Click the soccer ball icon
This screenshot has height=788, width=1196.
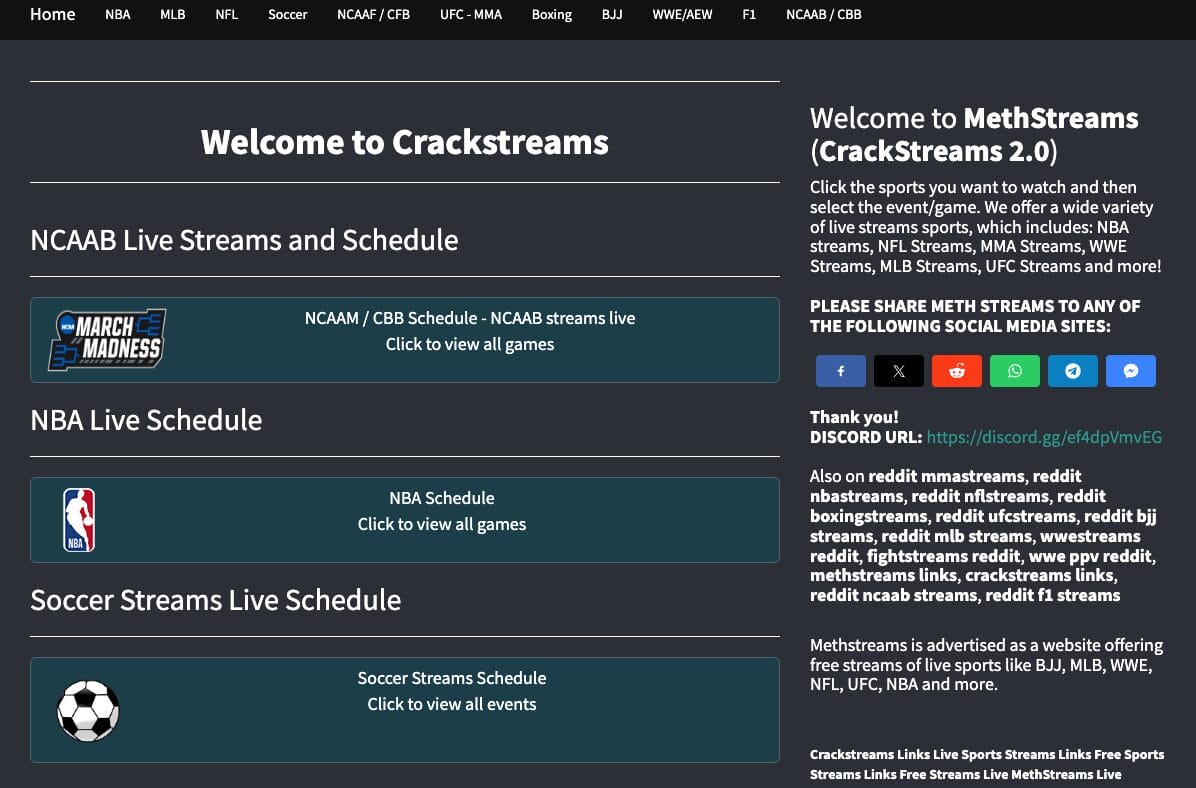tap(89, 710)
